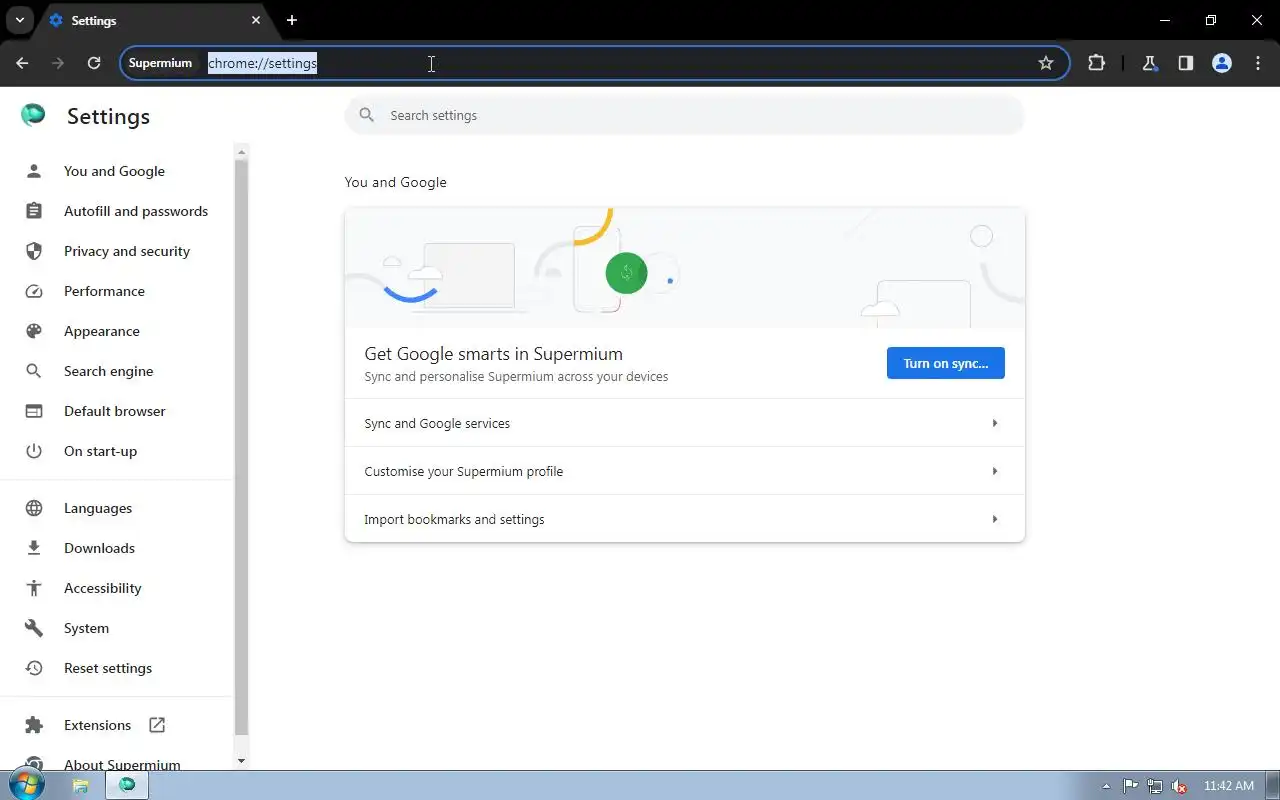This screenshot has height=800, width=1280.
Task: Click the search magnifier icon in settings
Action: (367, 115)
